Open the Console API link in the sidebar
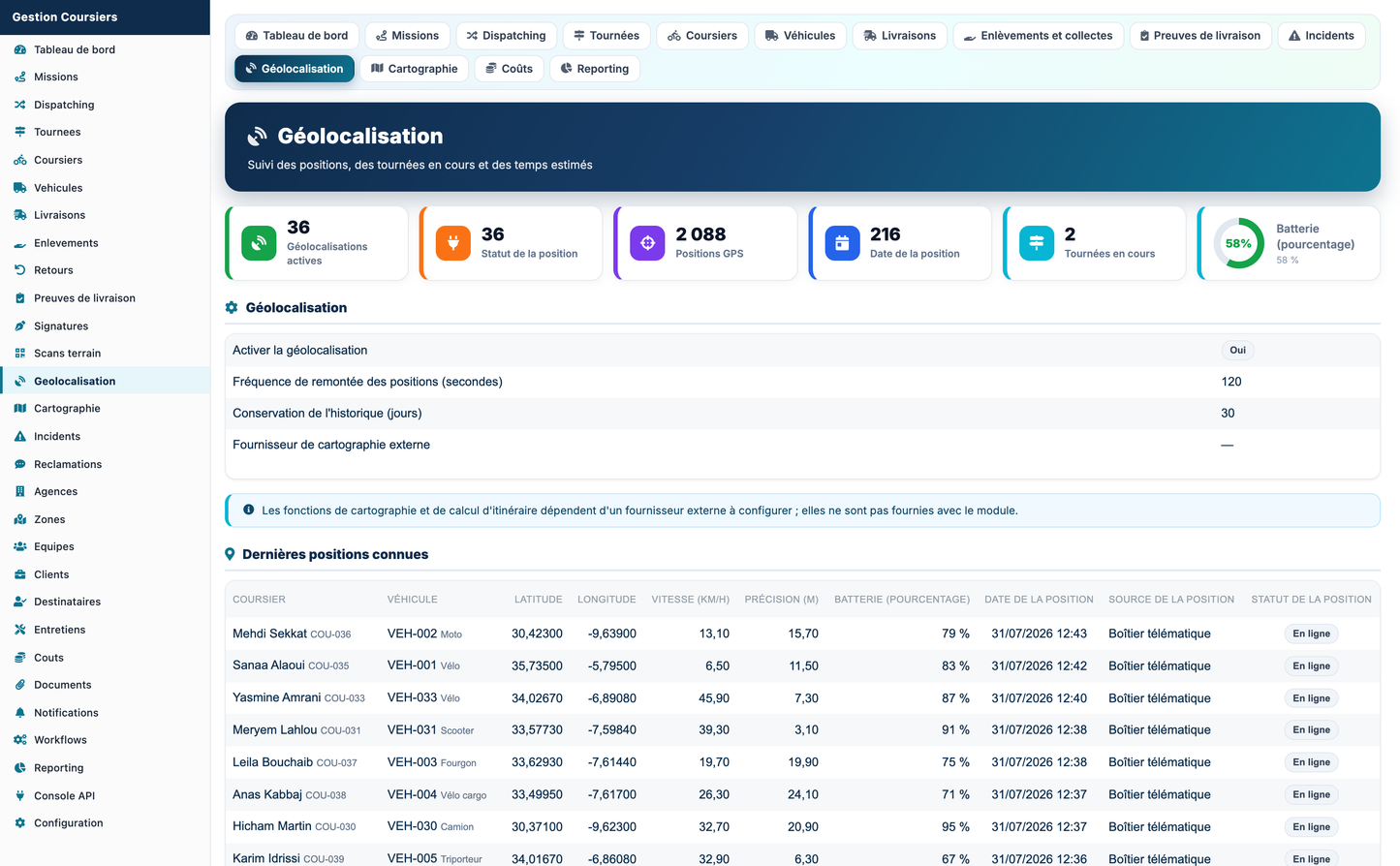This screenshot has width=1400, height=866. [x=64, y=796]
